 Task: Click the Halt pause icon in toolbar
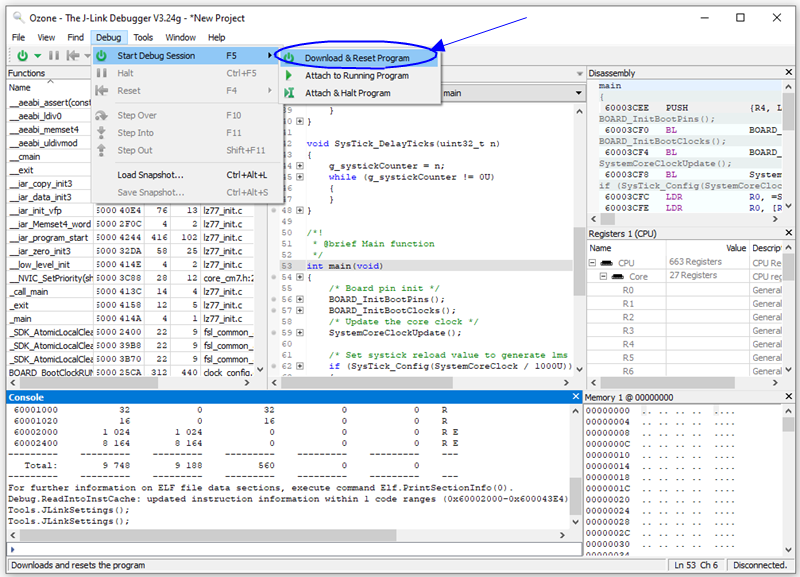coord(56,56)
